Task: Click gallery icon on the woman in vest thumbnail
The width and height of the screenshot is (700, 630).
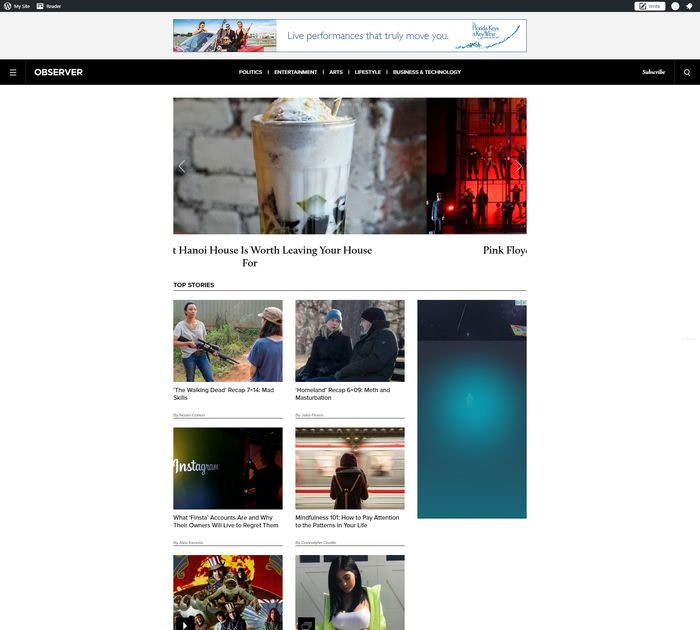Action: (x=306, y=624)
